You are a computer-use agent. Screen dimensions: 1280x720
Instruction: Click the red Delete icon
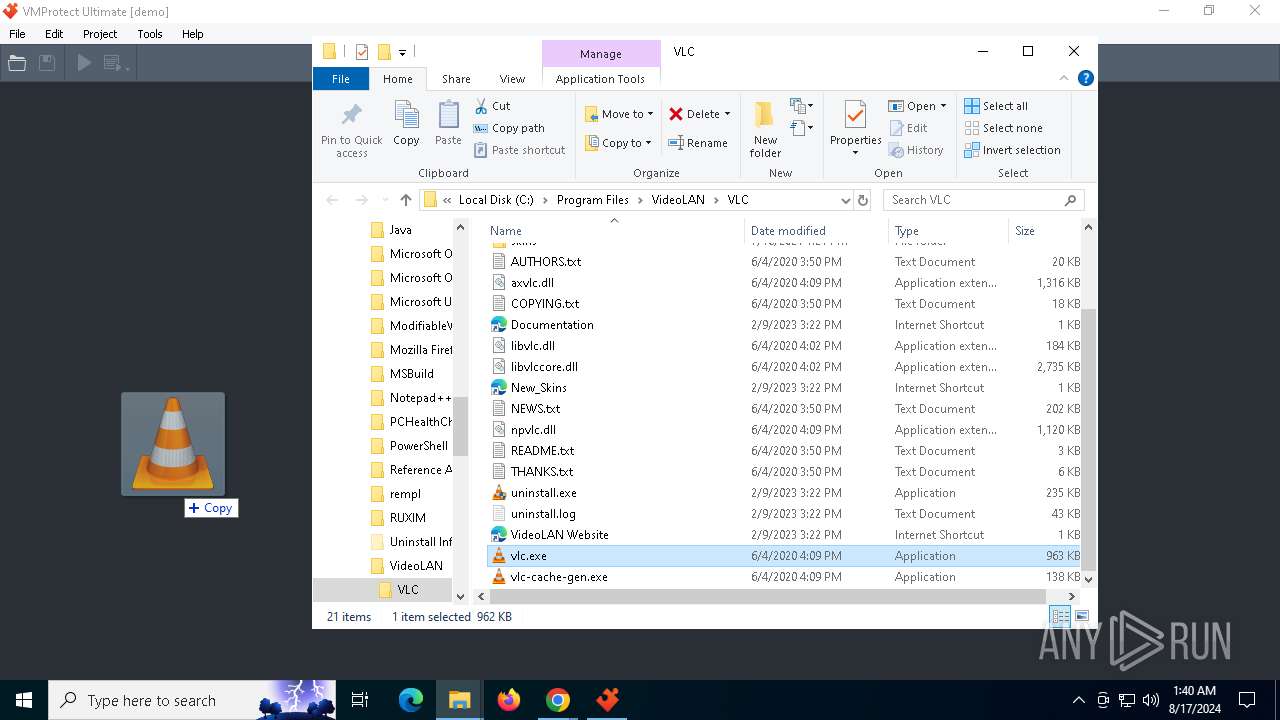tap(676, 114)
